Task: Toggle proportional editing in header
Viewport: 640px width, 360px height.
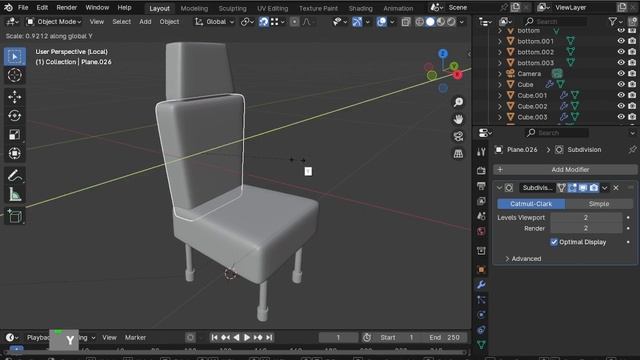Action: point(294,22)
